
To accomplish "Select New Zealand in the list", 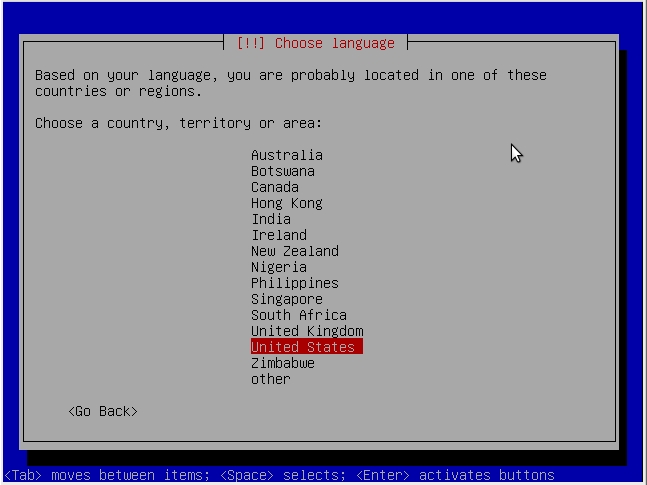I will pyautogui.click(x=295, y=251).
